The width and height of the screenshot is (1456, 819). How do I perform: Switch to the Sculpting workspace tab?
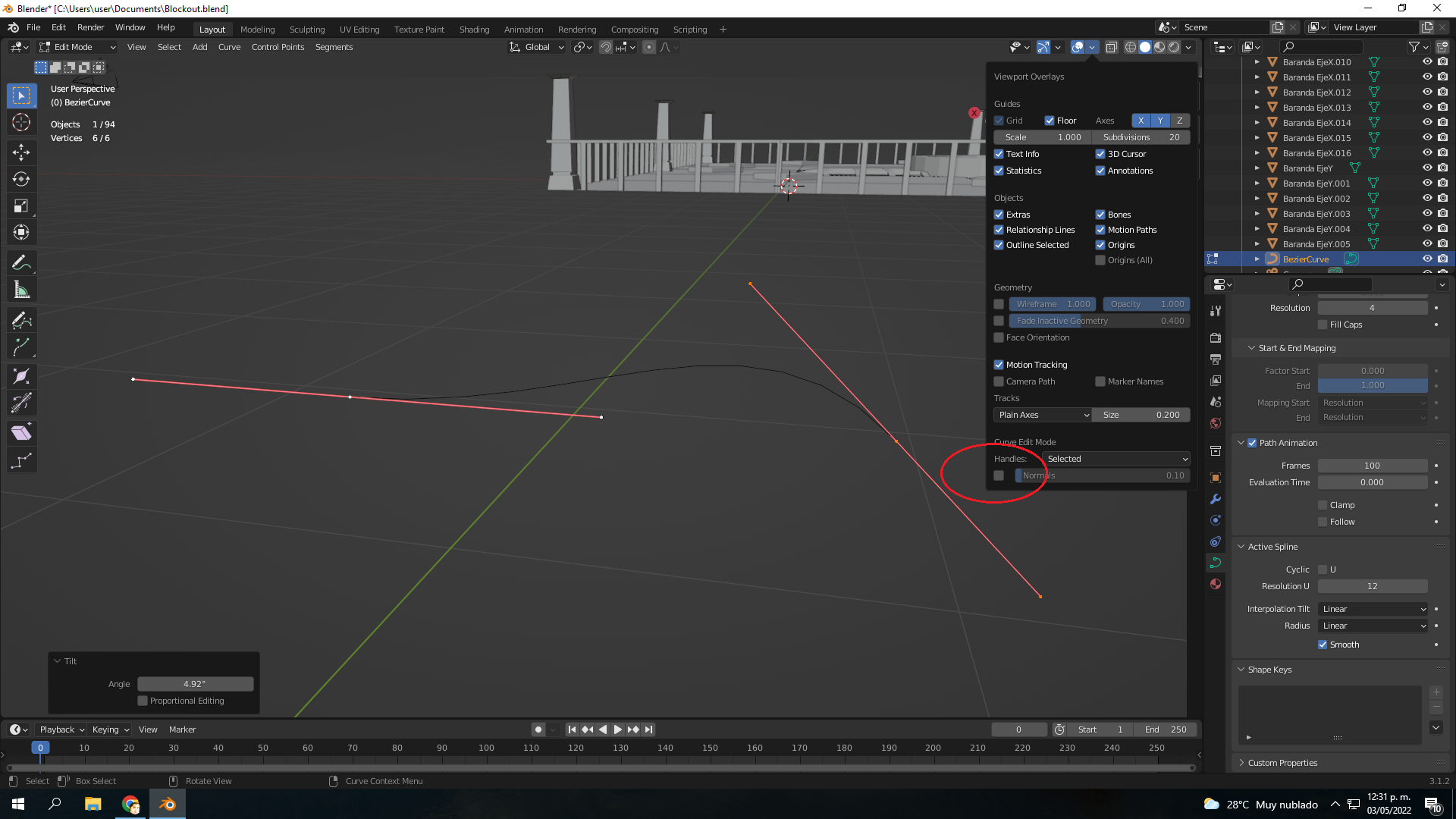click(x=306, y=30)
